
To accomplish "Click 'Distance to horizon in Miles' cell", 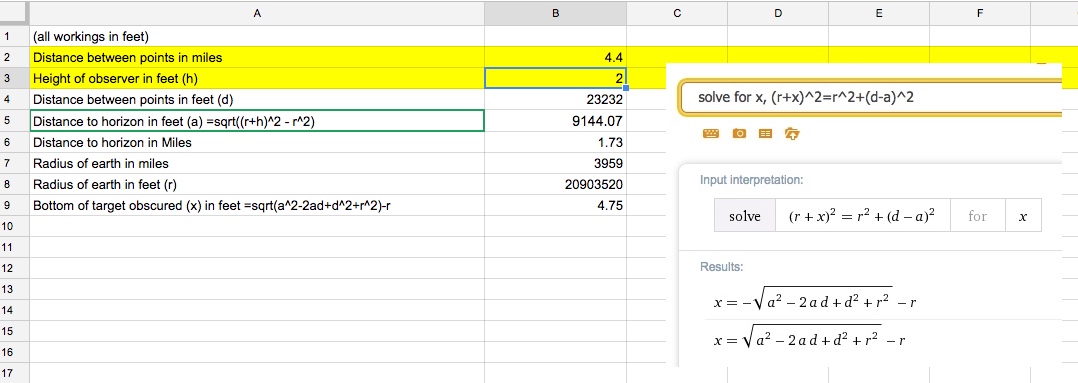I will [257, 142].
